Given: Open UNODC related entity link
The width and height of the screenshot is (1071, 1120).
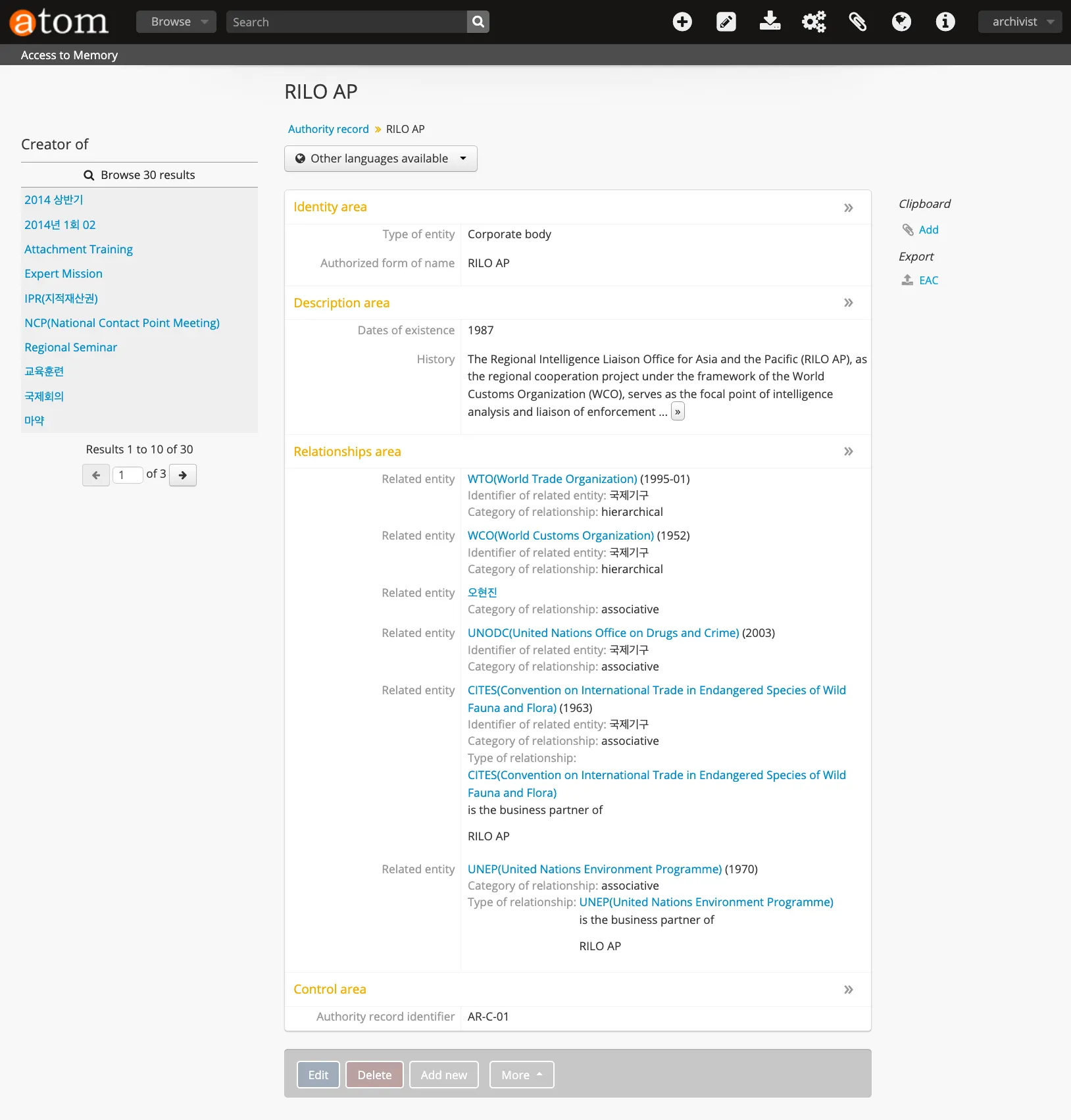Looking at the screenshot, I should pyautogui.click(x=603, y=633).
